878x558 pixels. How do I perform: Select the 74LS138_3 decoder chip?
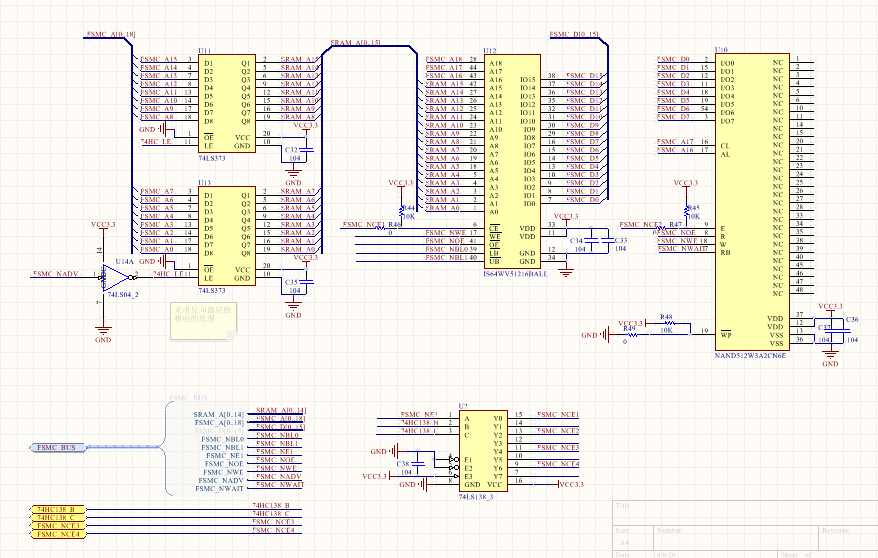click(483, 451)
